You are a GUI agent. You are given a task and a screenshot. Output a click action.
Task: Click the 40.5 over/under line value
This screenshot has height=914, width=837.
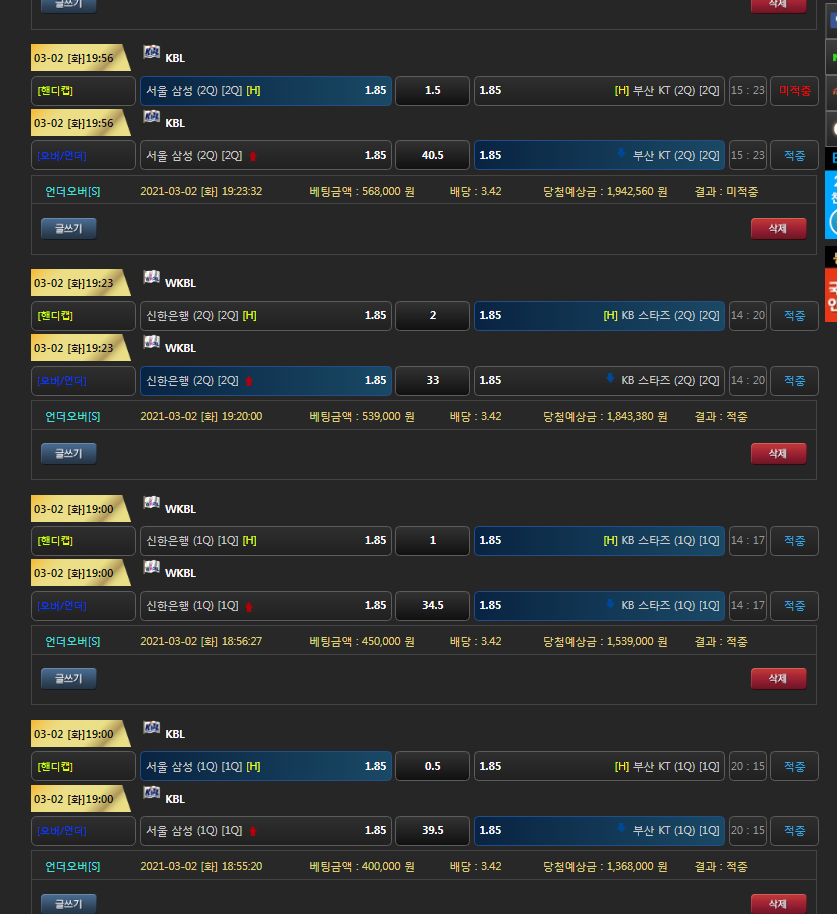[432, 156]
